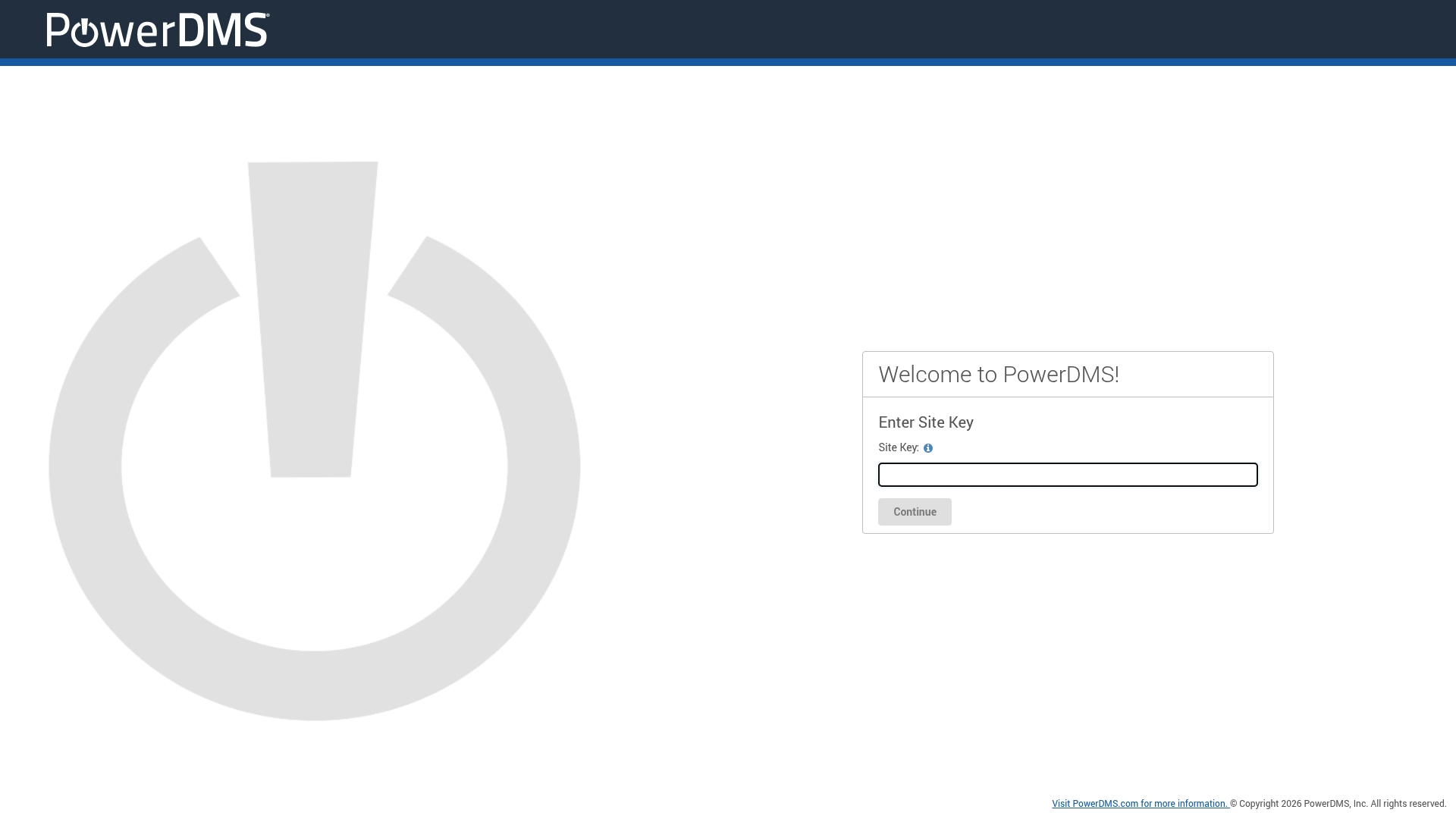Click the Site Key: label
This screenshot has width=1456, height=819.
(899, 447)
